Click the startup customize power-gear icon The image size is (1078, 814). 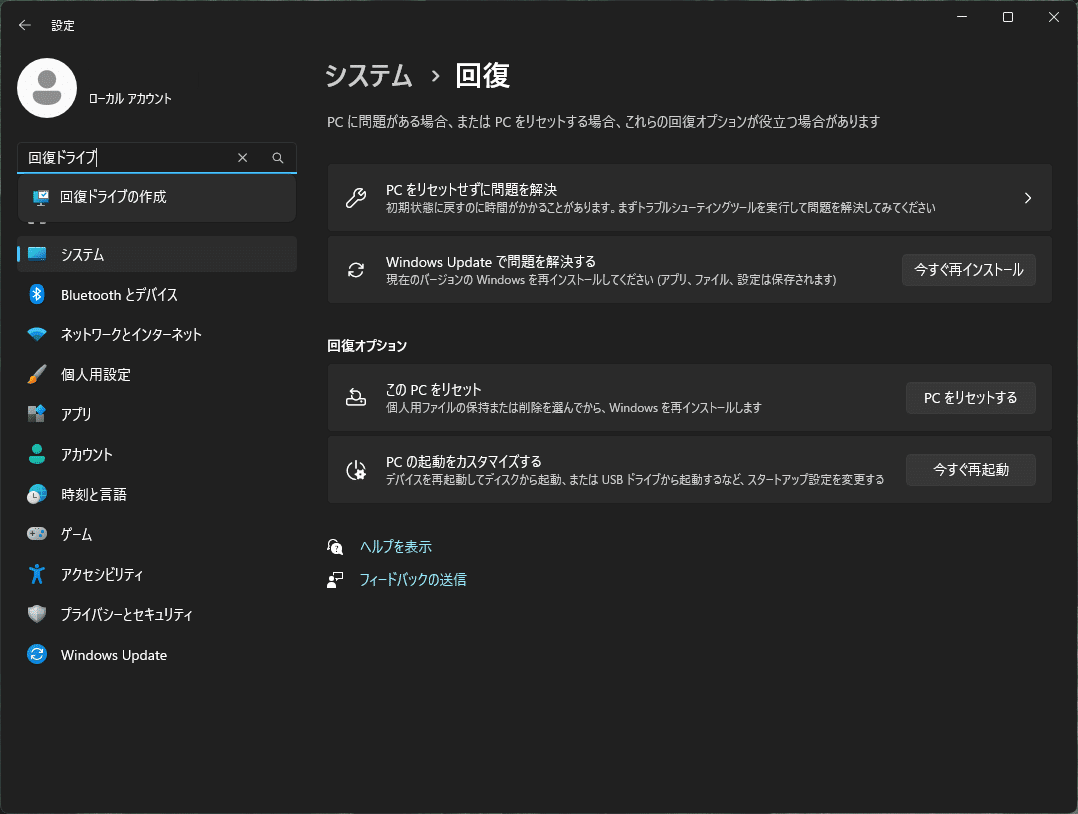tap(355, 470)
